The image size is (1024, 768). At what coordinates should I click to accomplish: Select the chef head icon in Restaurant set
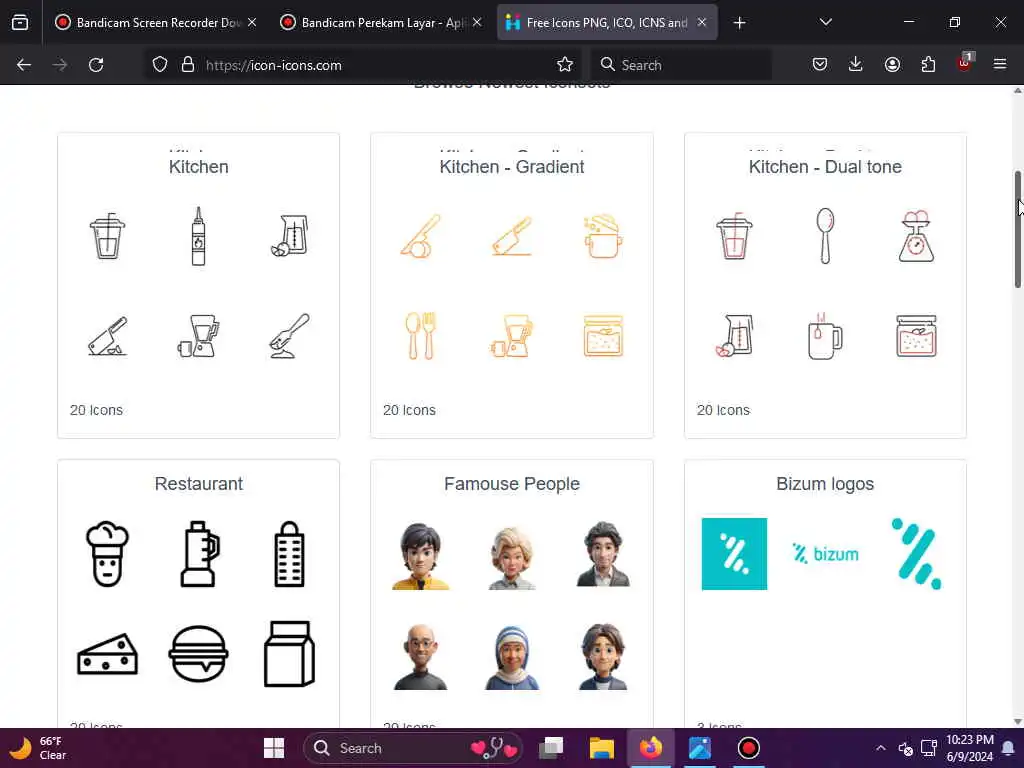tap(108, 554)
